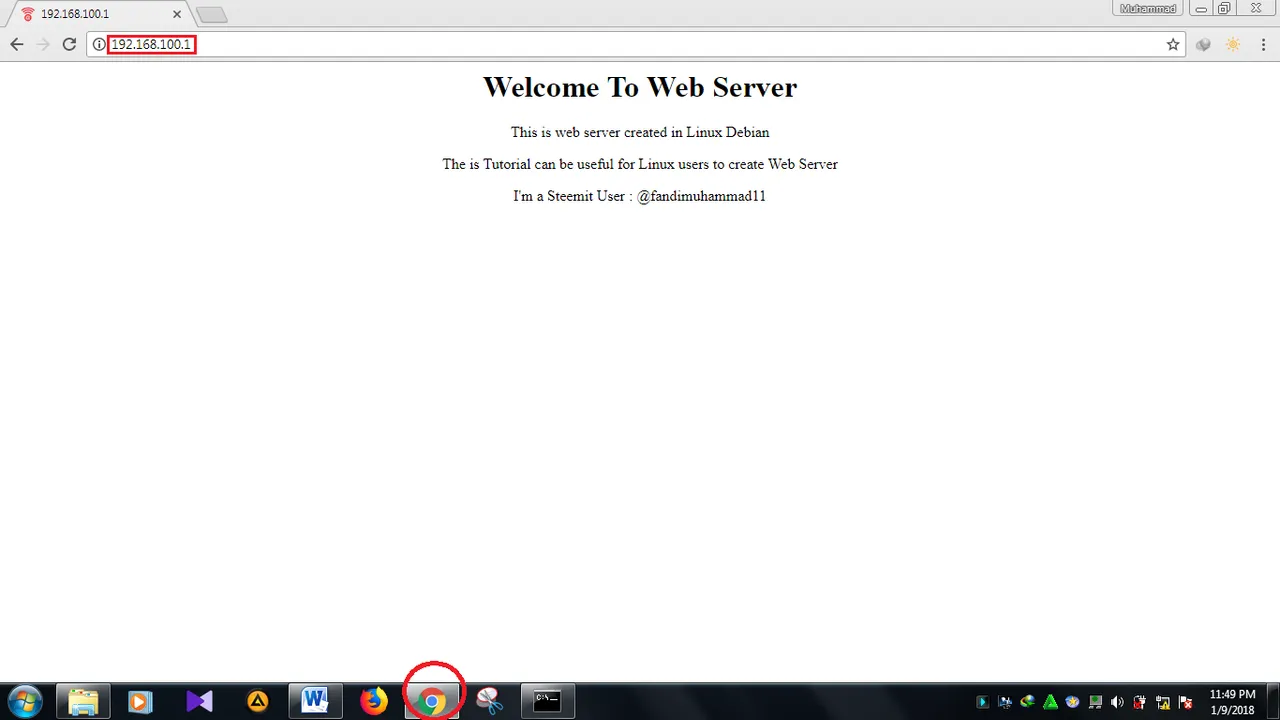Screen dimensions: 1280x720
Task: Open Internet Download Manager tray icon
Action: pyautogui.click(x=1027, y=702)
